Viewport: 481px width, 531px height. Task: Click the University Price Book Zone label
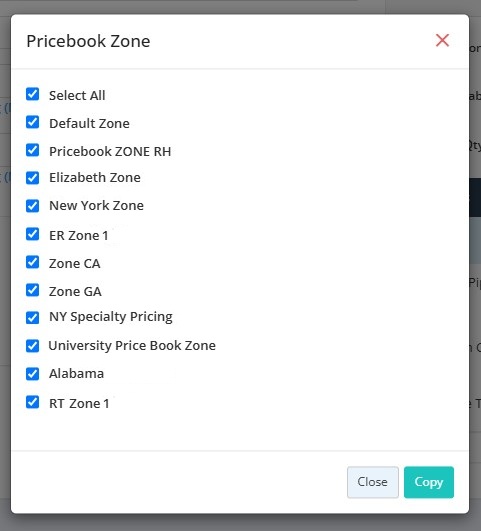pyautogui.click(x=132, y=345)
